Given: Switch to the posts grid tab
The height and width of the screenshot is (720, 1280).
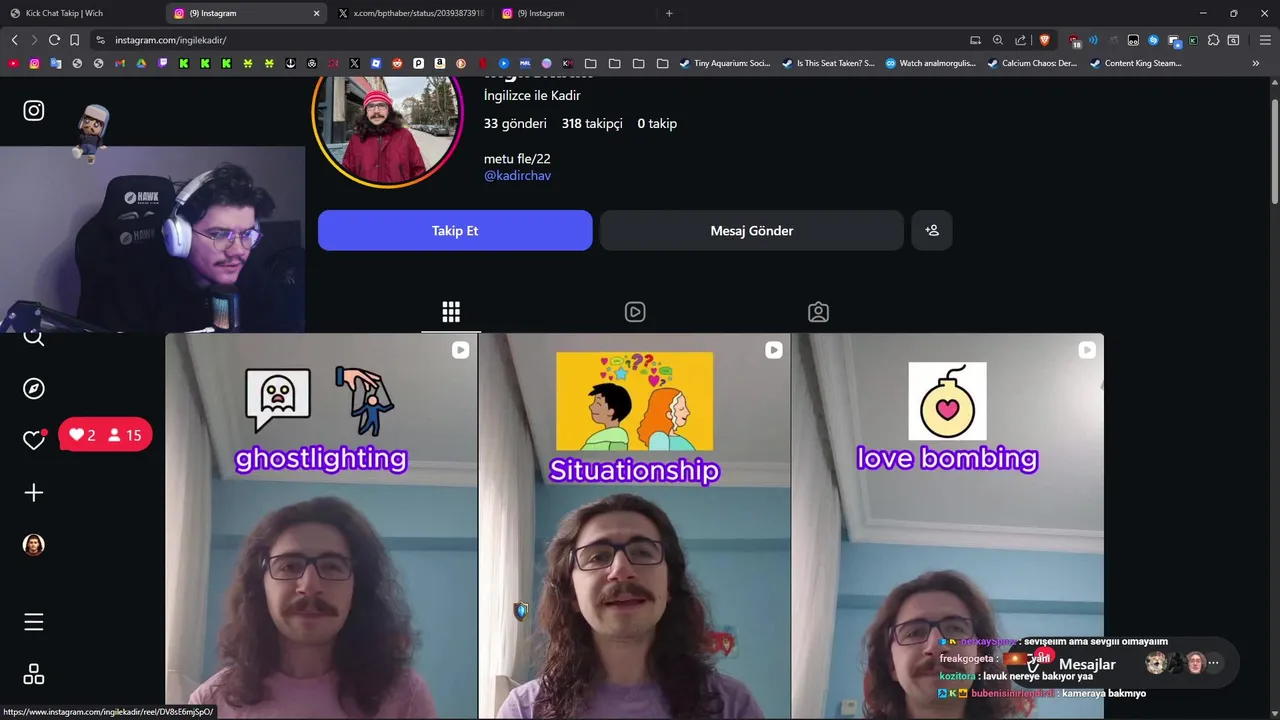Looking at the screenshot, I should click(x=451, y=312).
